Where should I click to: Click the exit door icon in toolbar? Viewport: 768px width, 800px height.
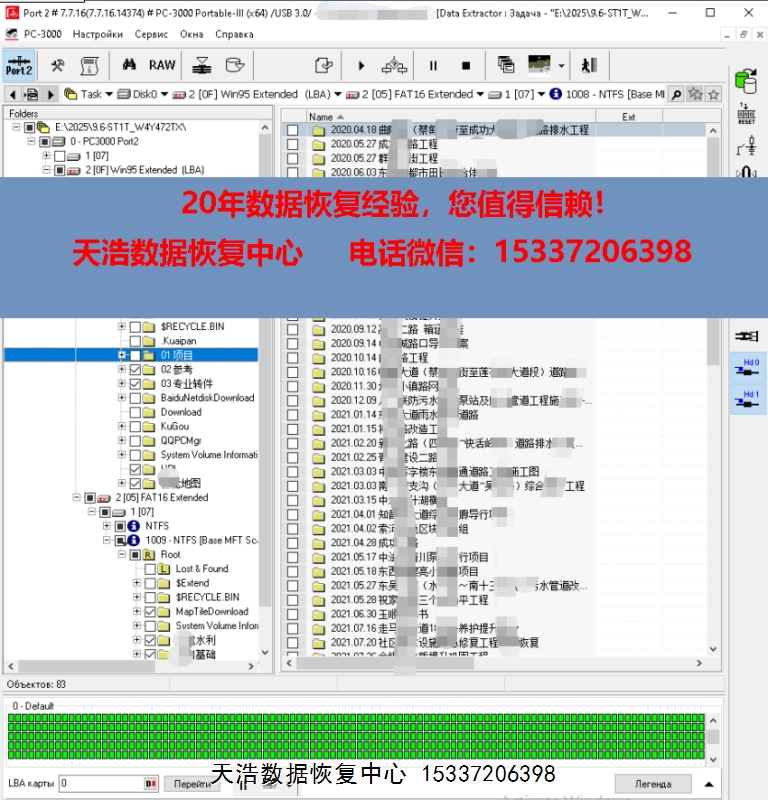589,66
